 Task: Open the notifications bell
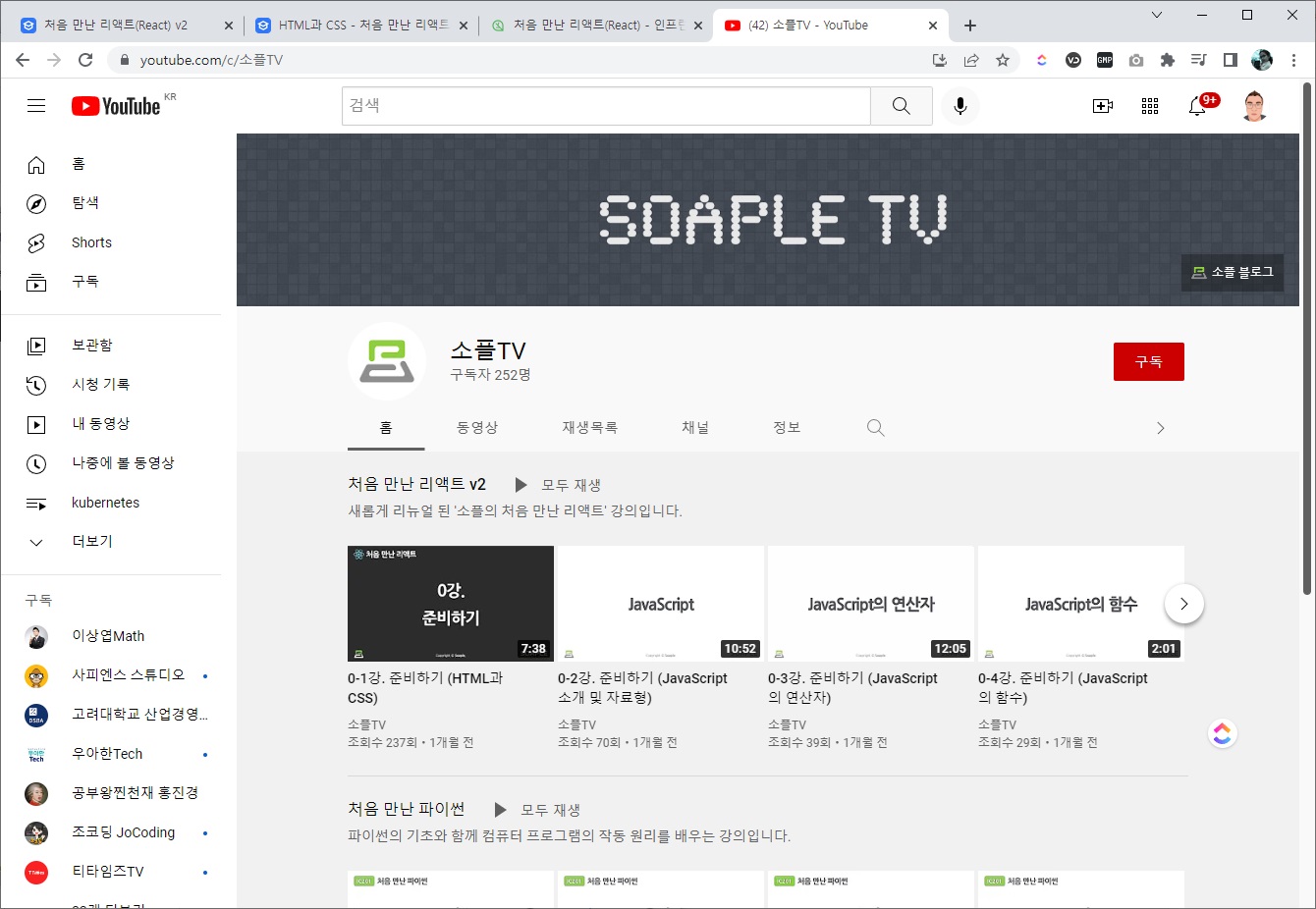click(1197, 106)
